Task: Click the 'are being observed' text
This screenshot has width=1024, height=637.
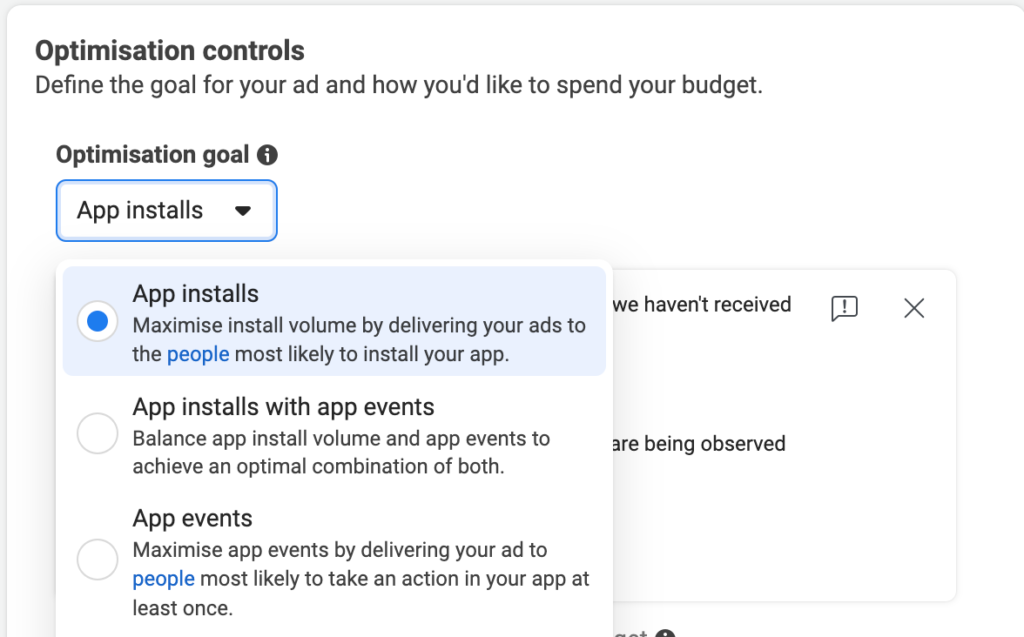Action: 698,443
